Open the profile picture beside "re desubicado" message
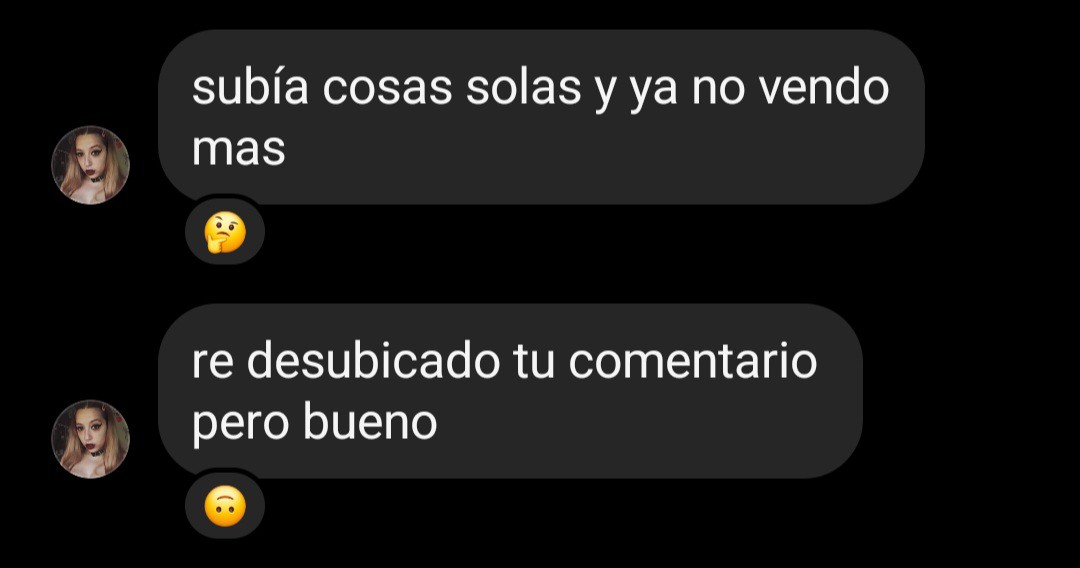The width and height of the screenshot is (1080, 568). (90, 439)
